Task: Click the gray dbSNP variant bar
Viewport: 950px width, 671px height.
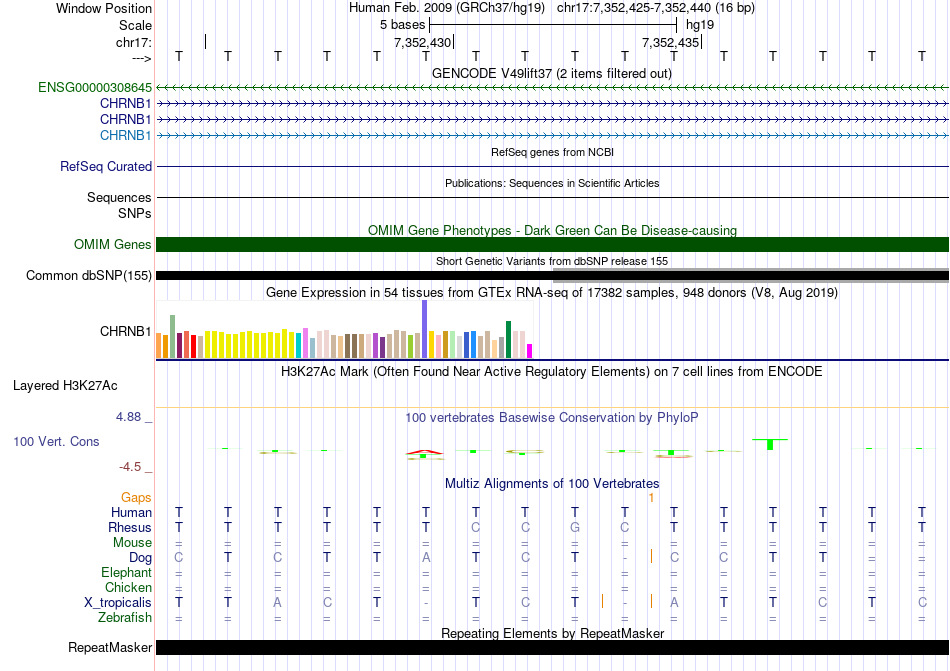Action: (x=750, y=269)
